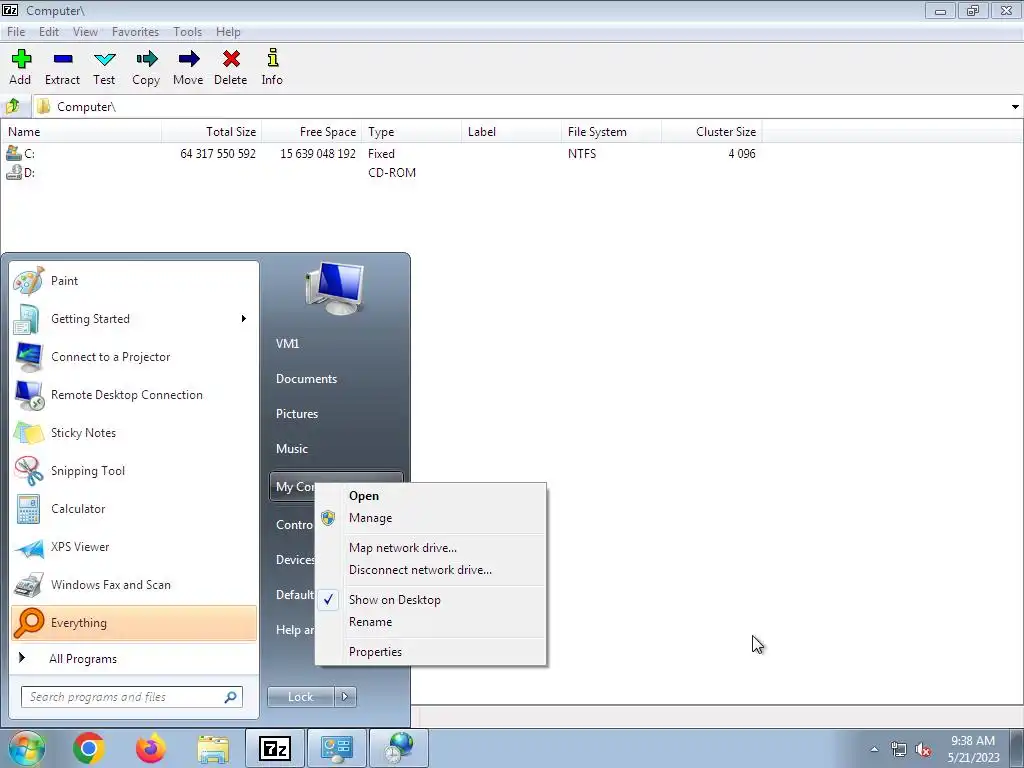The height and width of the screenshot is (768, 1024).
Task: Expand the address bar dropdown arrow
Action: pos(1015,106)
